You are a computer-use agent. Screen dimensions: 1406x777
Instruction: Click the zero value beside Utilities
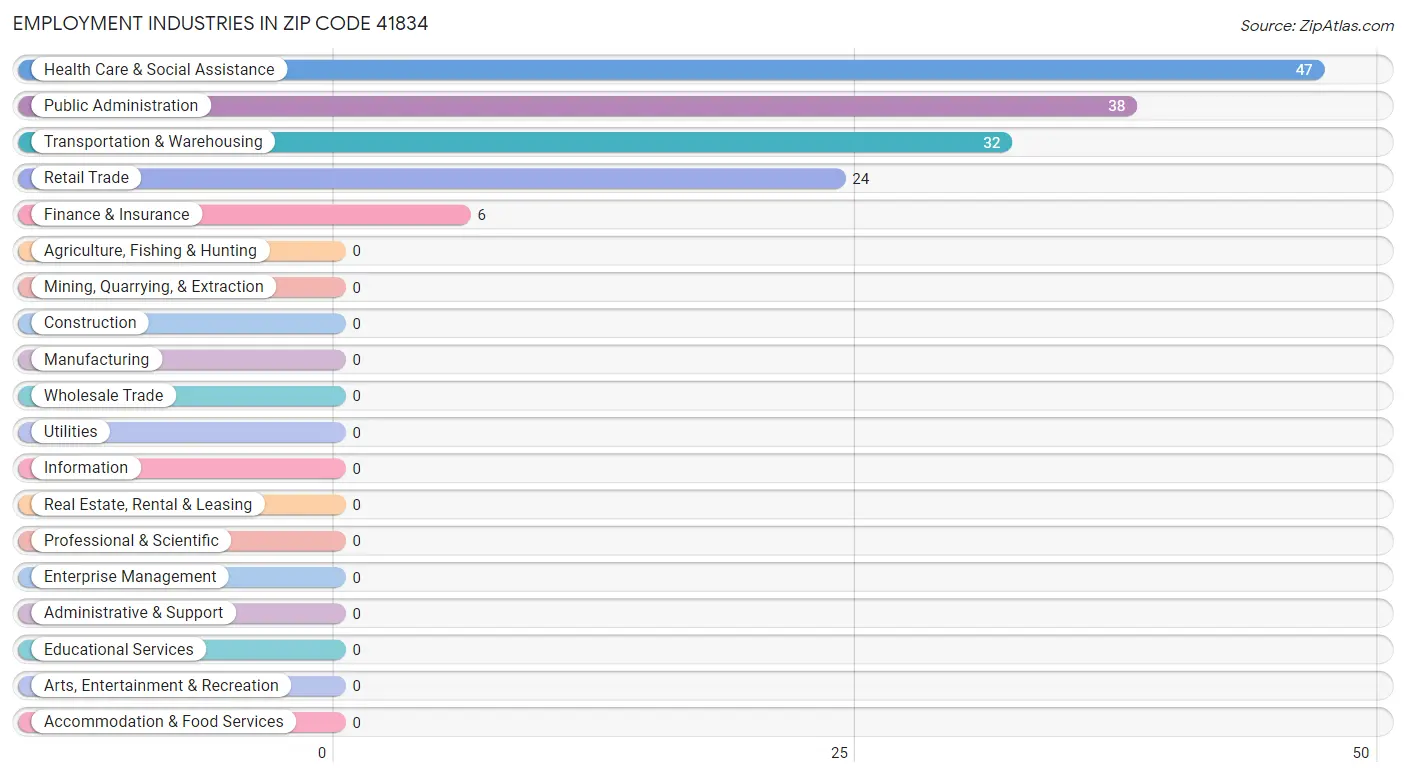click(356, 433)
